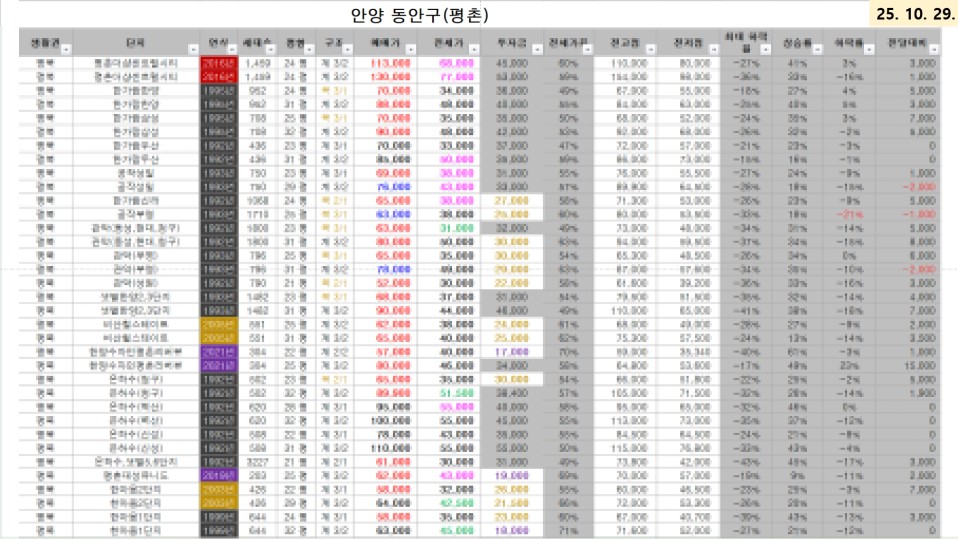
Task: Select the date cell 25. 10. 29.
Action: click(x=915, y=14)
